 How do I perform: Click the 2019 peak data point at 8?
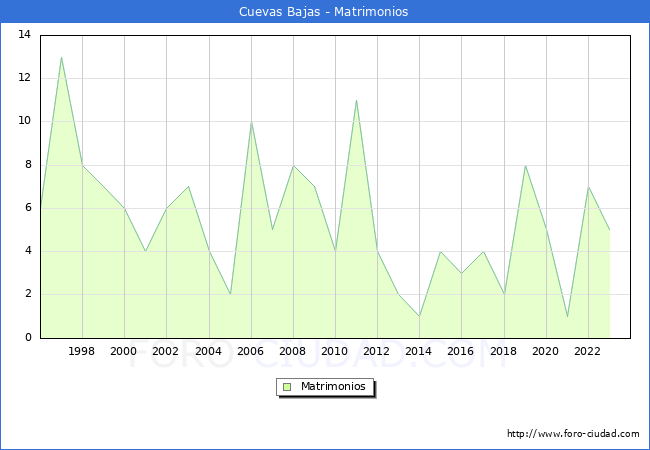(525, 166)
